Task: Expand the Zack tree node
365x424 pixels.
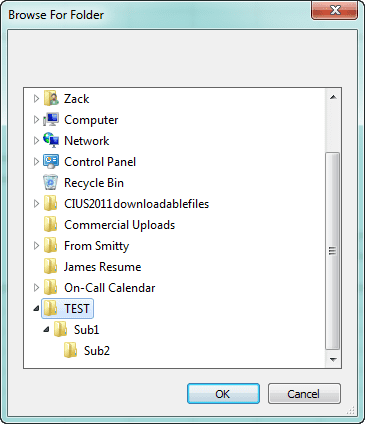Action: click(36, 99)
